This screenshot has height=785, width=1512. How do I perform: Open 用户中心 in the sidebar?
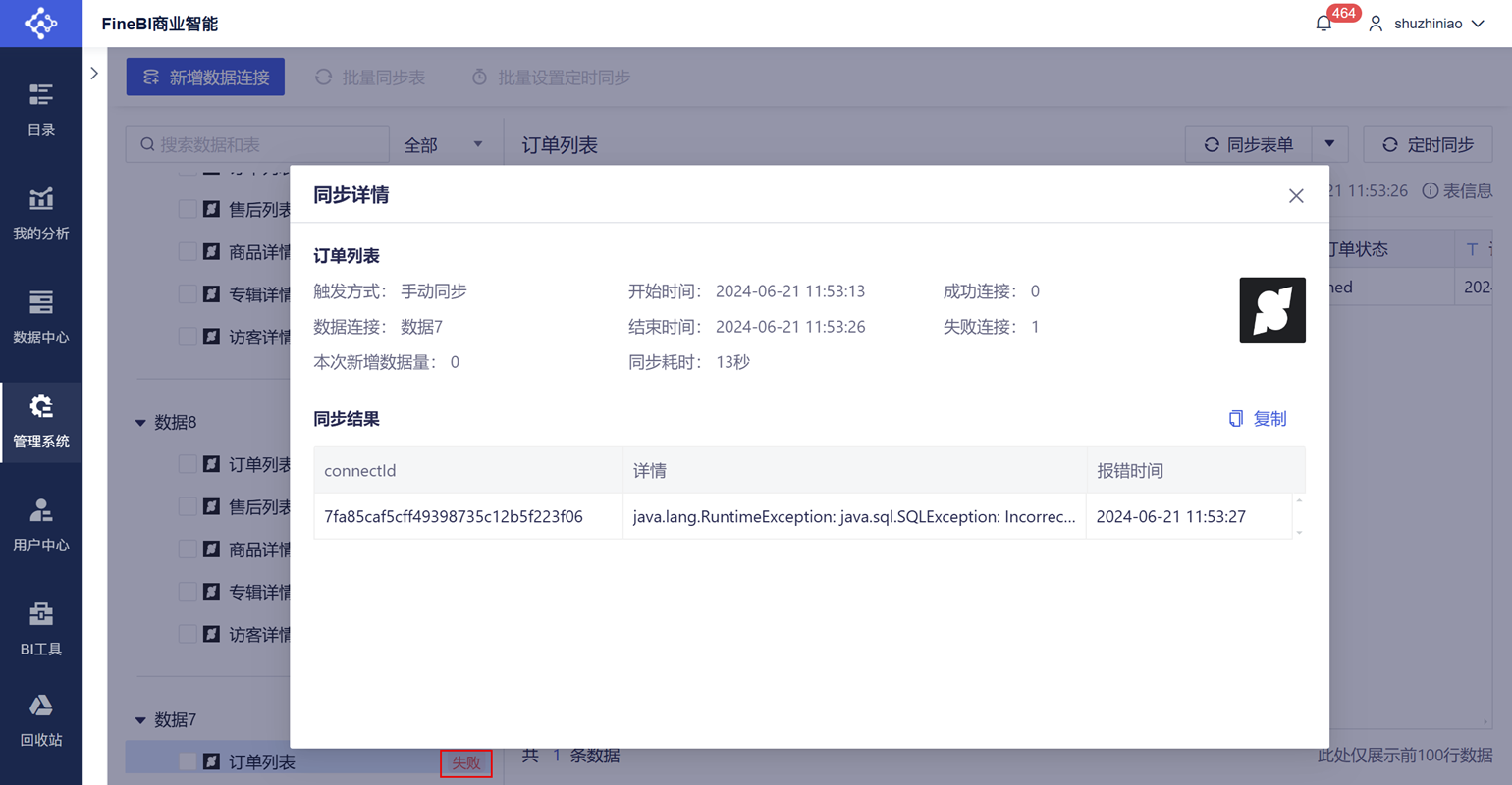[41, 525]
